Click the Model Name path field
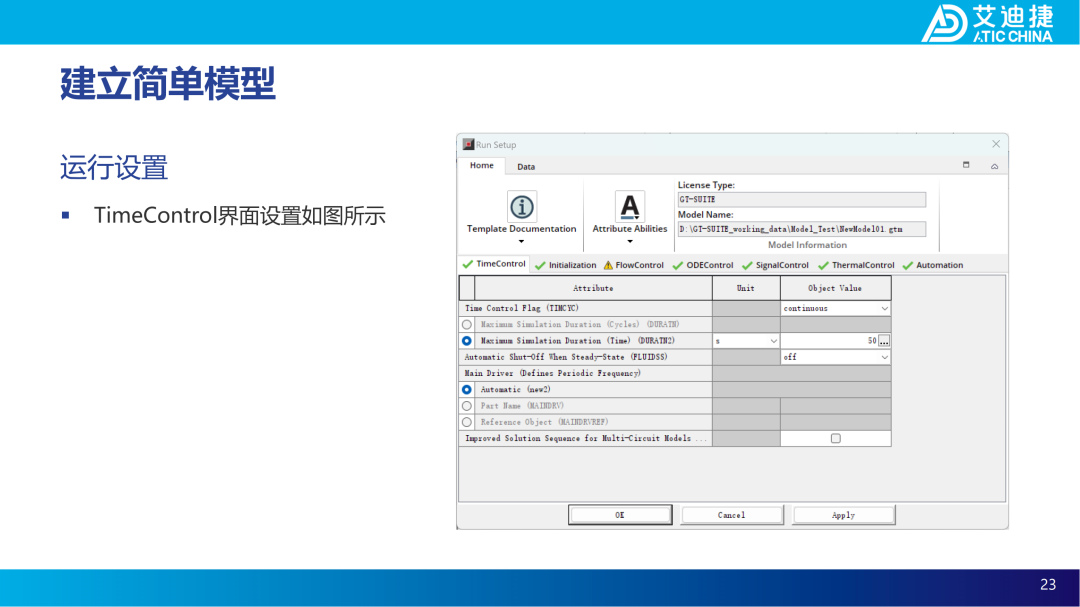Viewport: 1080px width, 607px height. pos(802,229)
